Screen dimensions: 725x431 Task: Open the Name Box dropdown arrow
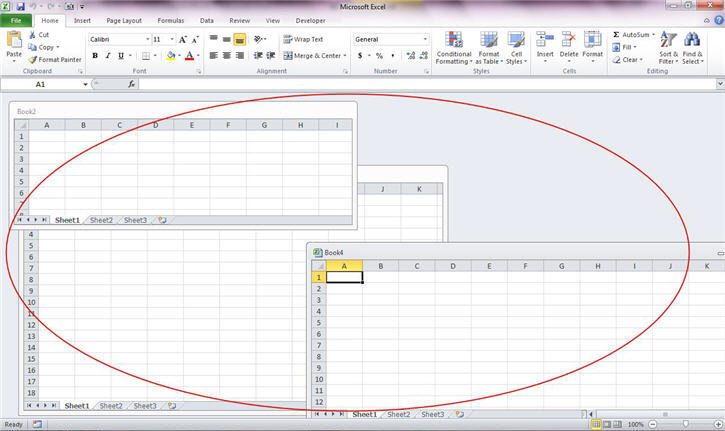click(x=85, y=84)
